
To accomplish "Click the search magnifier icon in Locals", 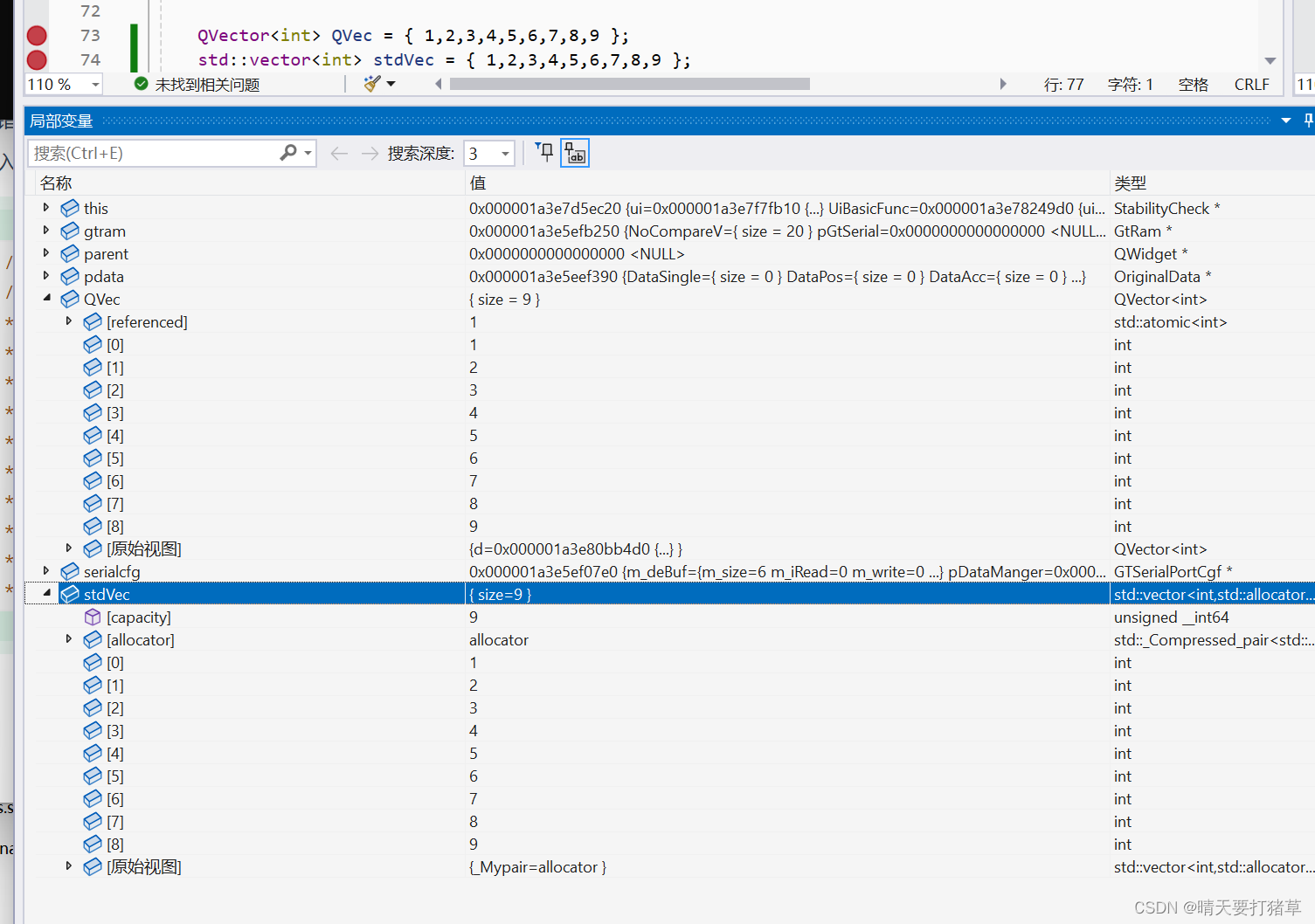I will tap(288, 152).
